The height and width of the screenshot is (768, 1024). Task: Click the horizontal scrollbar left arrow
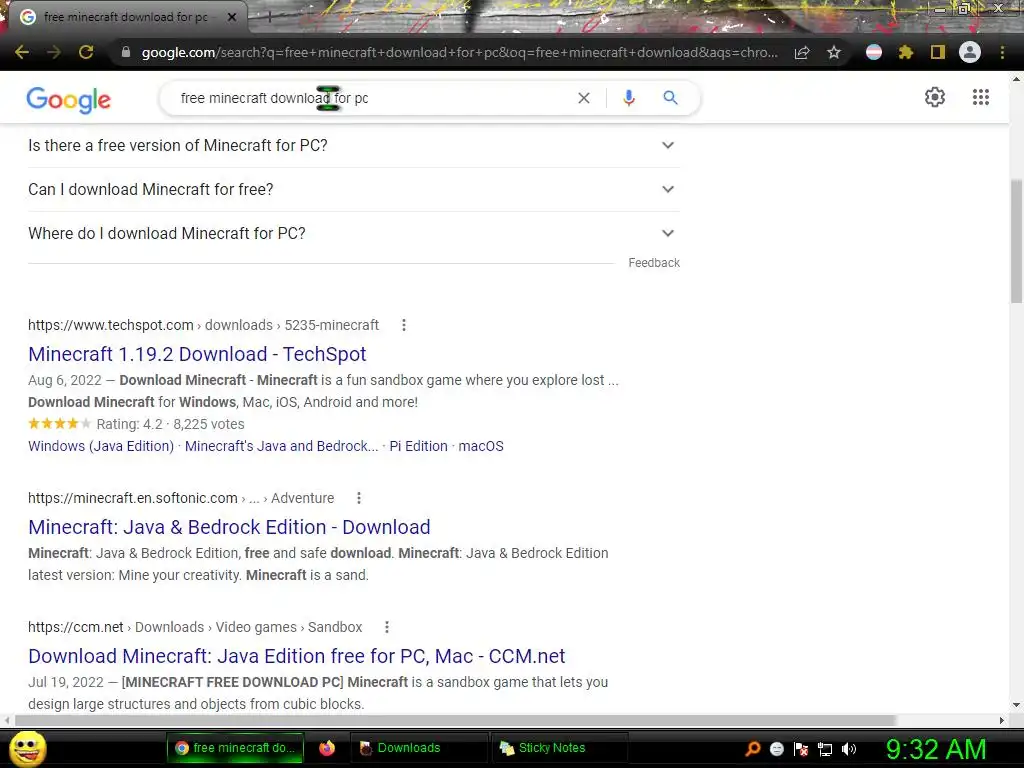7,720
